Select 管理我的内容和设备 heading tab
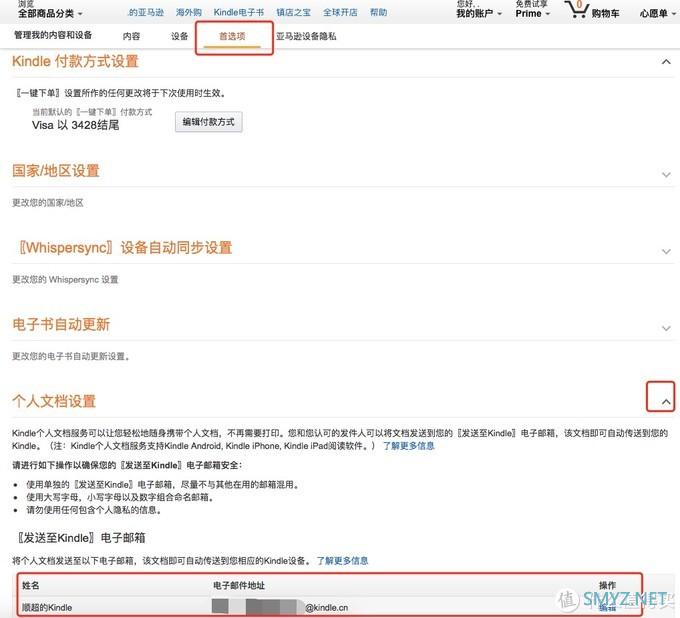This screenshot has width=680, height=618. [53, 35]
